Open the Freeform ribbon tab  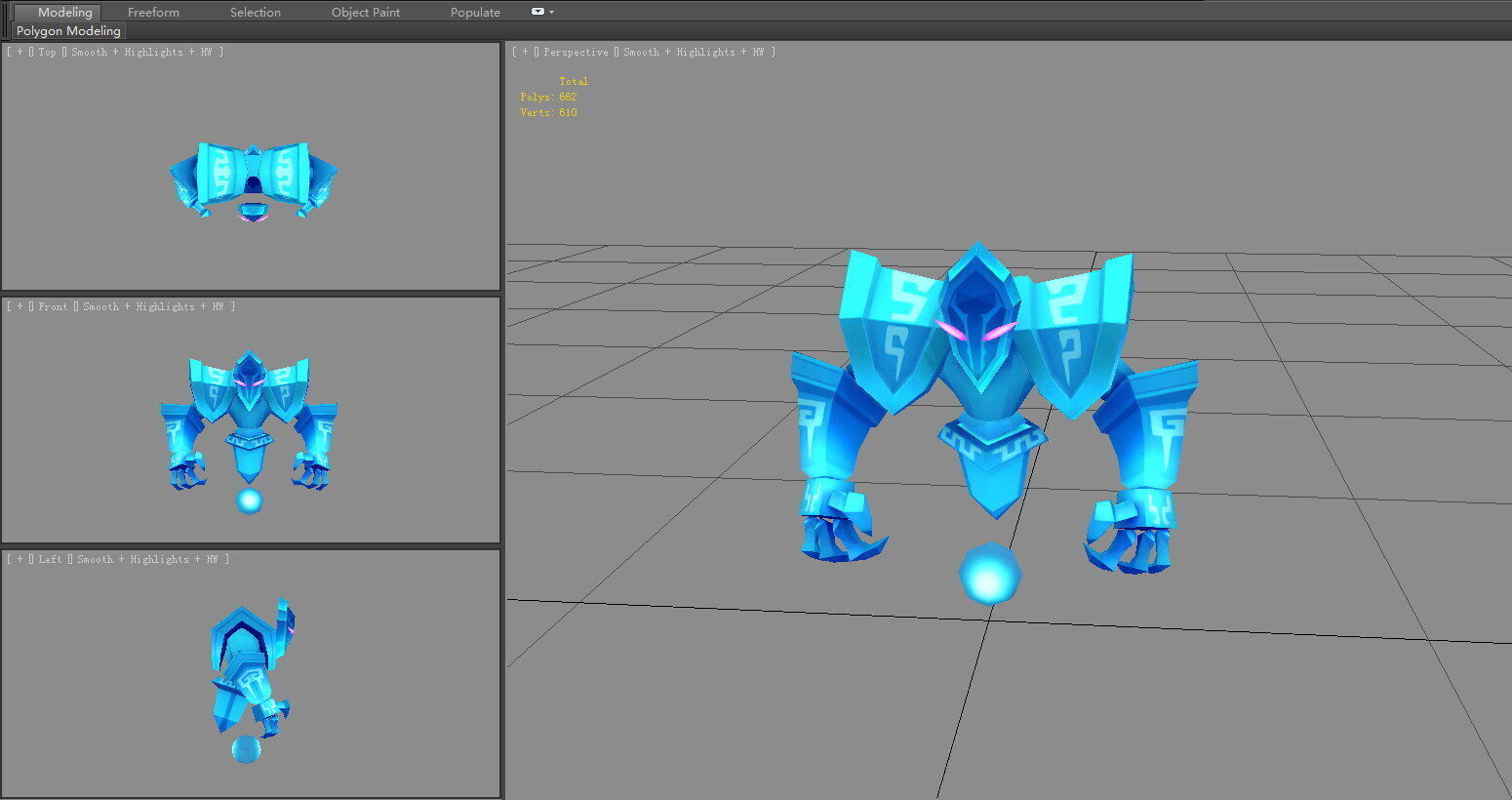(153, 13)
